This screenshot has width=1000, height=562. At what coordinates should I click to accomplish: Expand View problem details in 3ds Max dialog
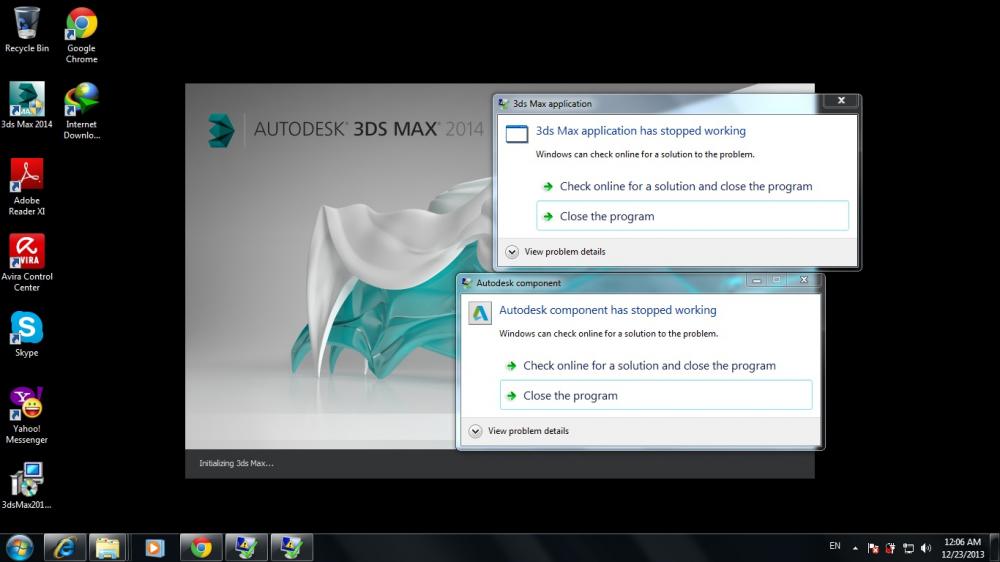coord(555,251)
